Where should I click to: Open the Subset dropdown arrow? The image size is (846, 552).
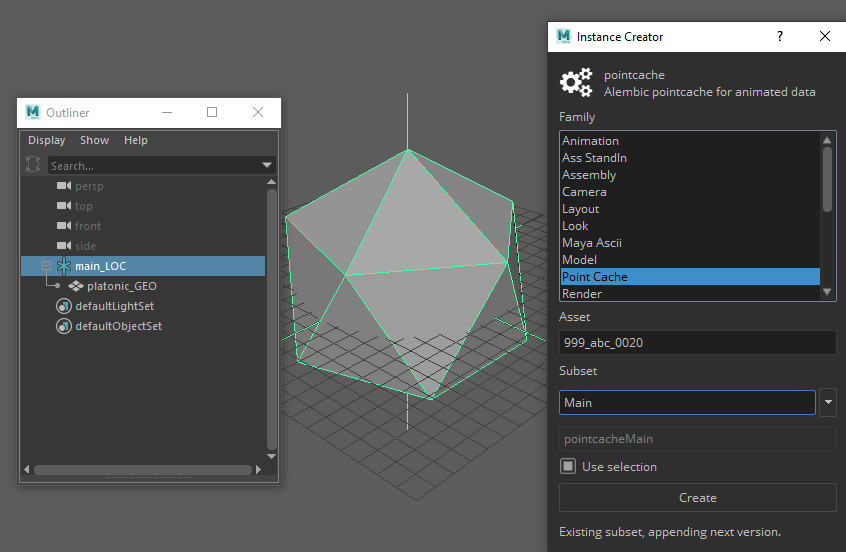click(x=828, y=403)
